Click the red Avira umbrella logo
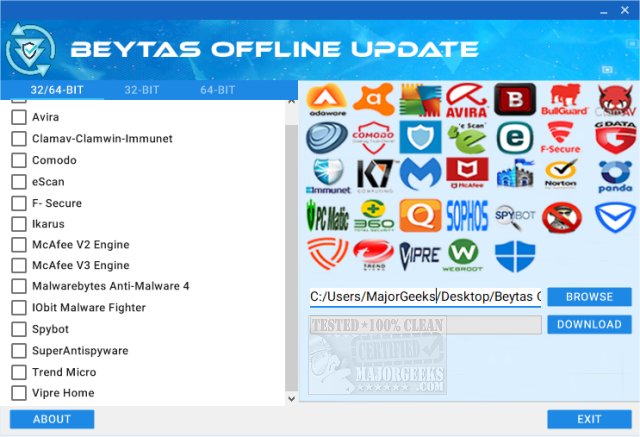The width and height of the screenshot is (640, 437). tap(467, 100)
